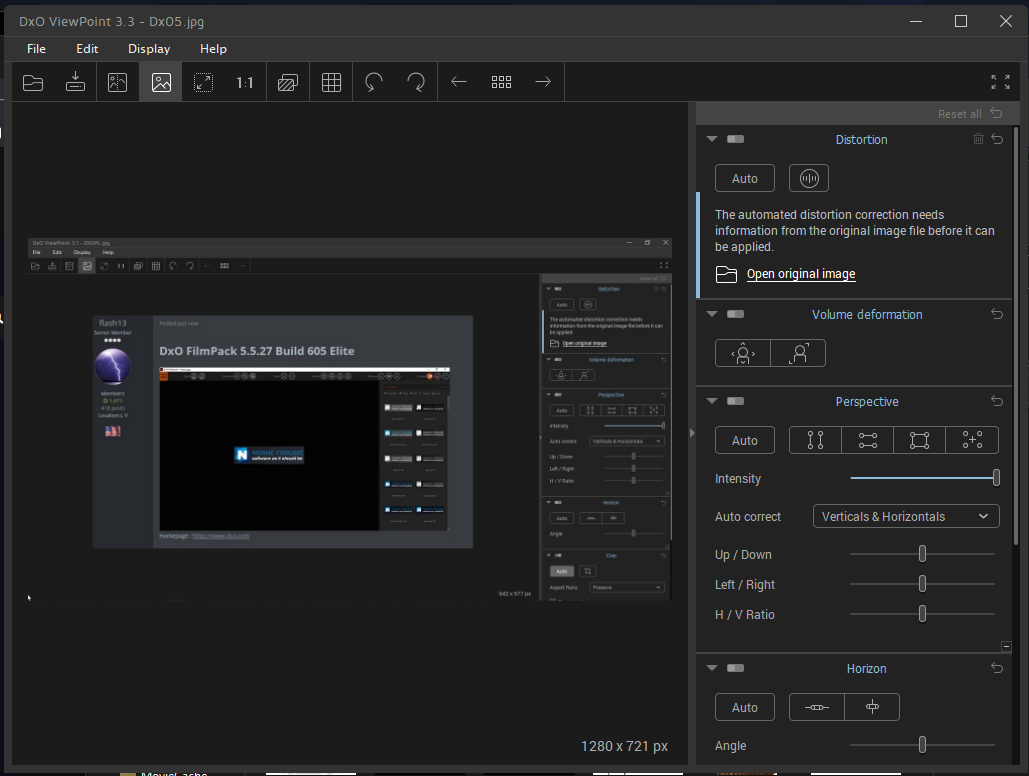This screenshot has height=776, width=1029.
Task: Reset the Horizon panel settings
Action: 998,668
